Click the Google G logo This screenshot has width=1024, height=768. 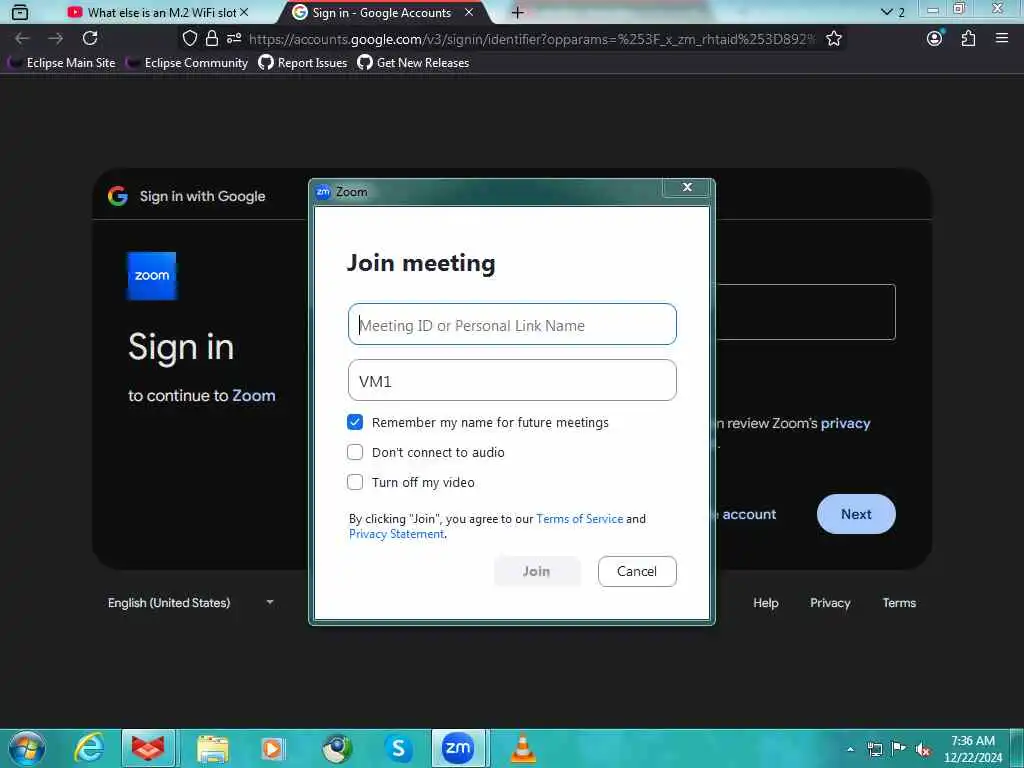pos(118,196)
